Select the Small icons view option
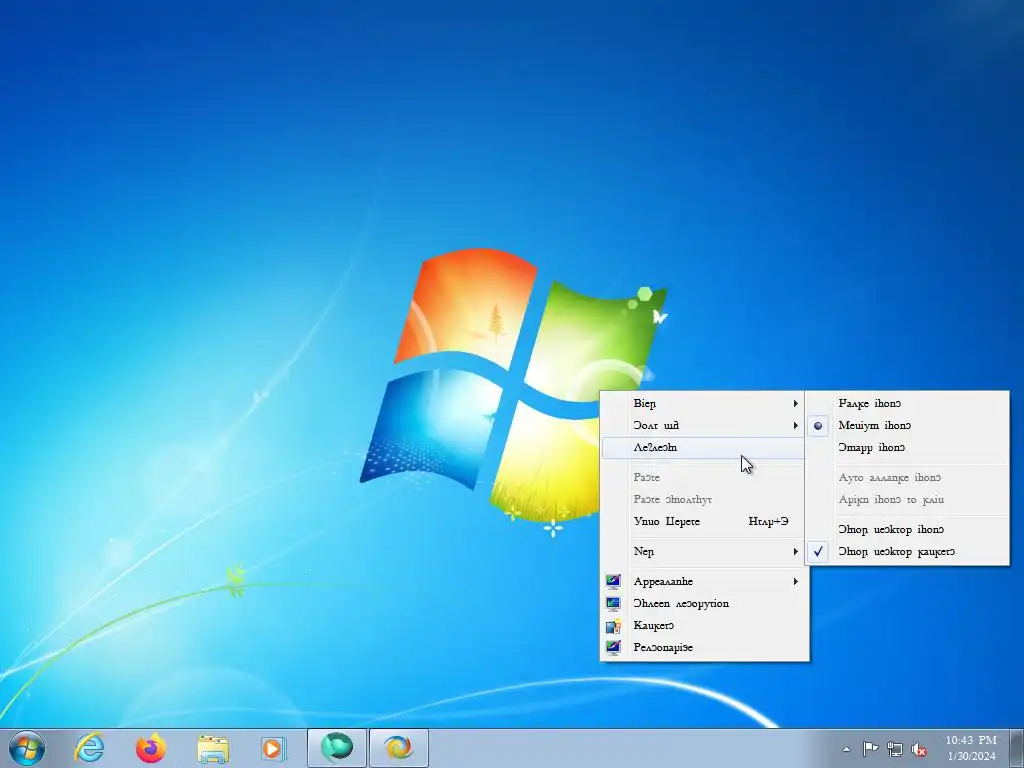The image size is (1024, 768). (x=907, y=448)
